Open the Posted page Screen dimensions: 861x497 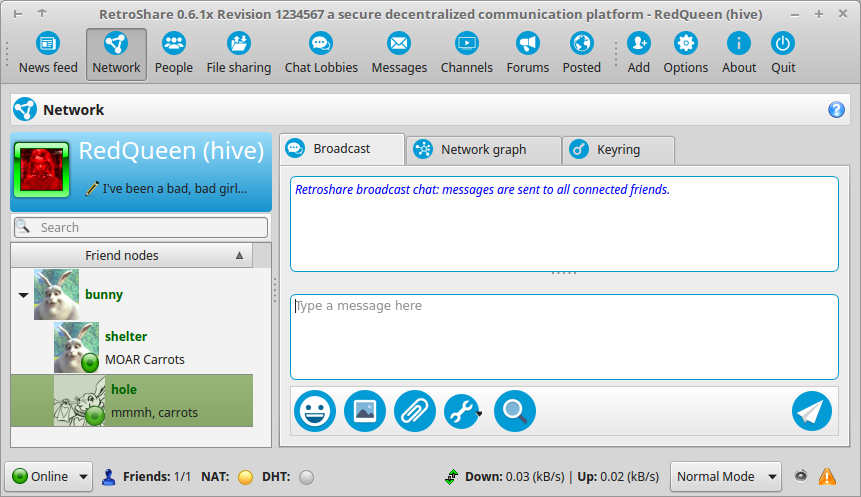(582, 54)
